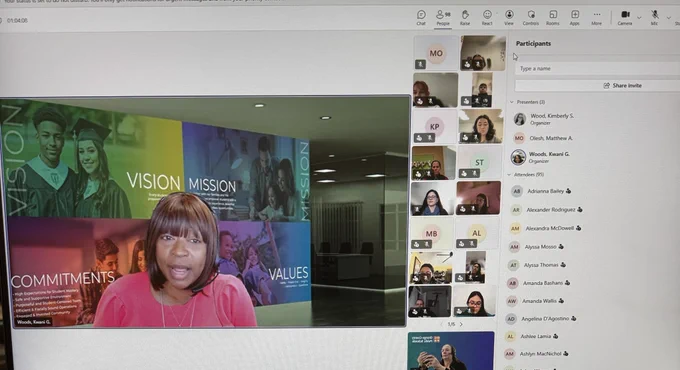This screenshot has height=370, width=680.
Task: Select attendee Alyssa Mosso
Action: click(540, 247)
